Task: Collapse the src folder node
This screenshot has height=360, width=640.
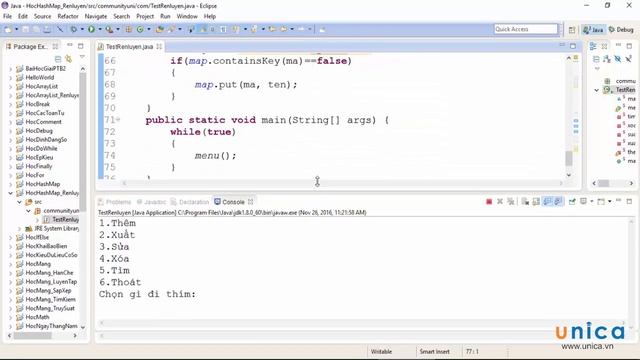Action: [19, 202]
